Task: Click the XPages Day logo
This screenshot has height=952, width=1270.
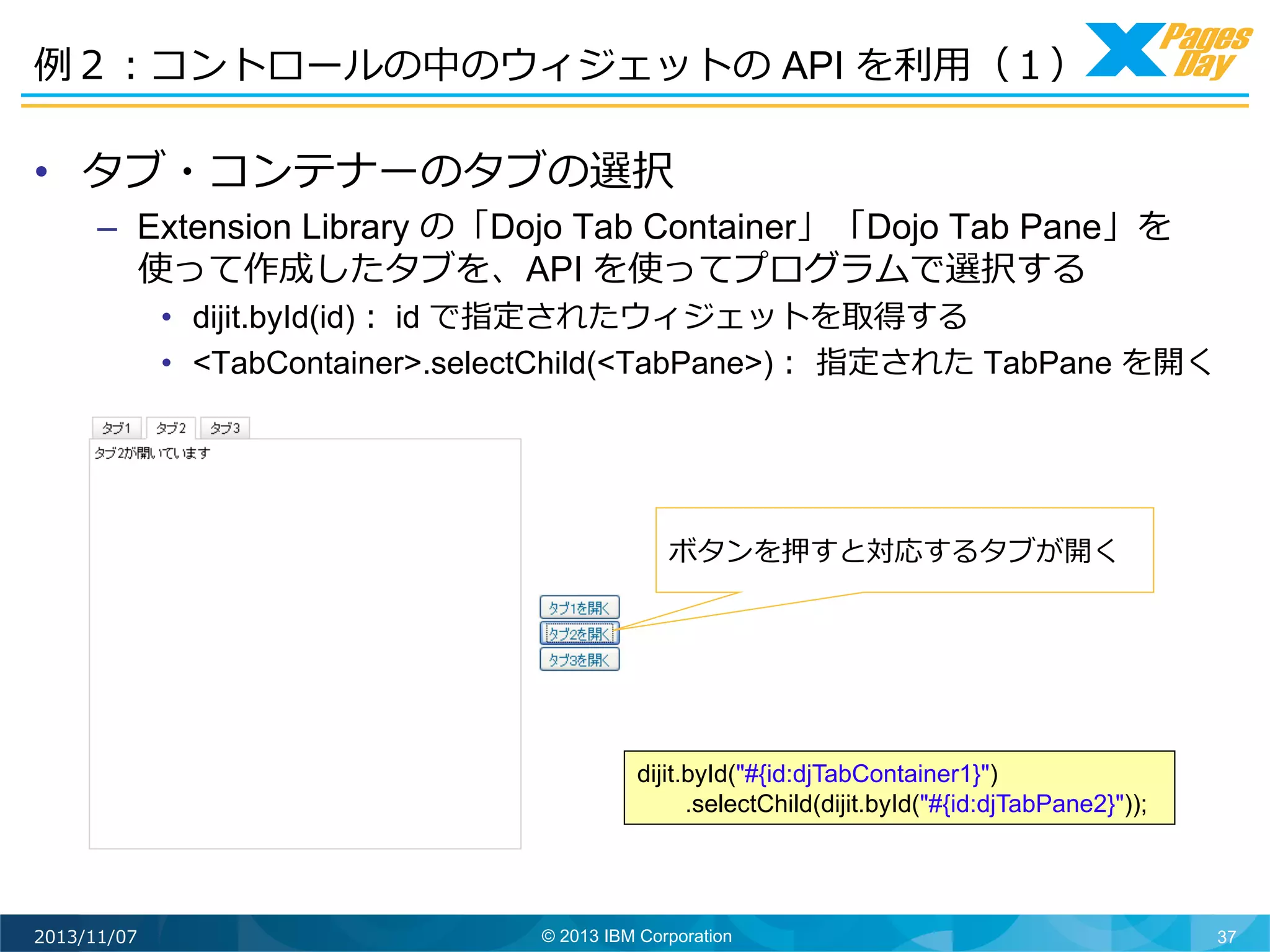Action: [1168, 51]
